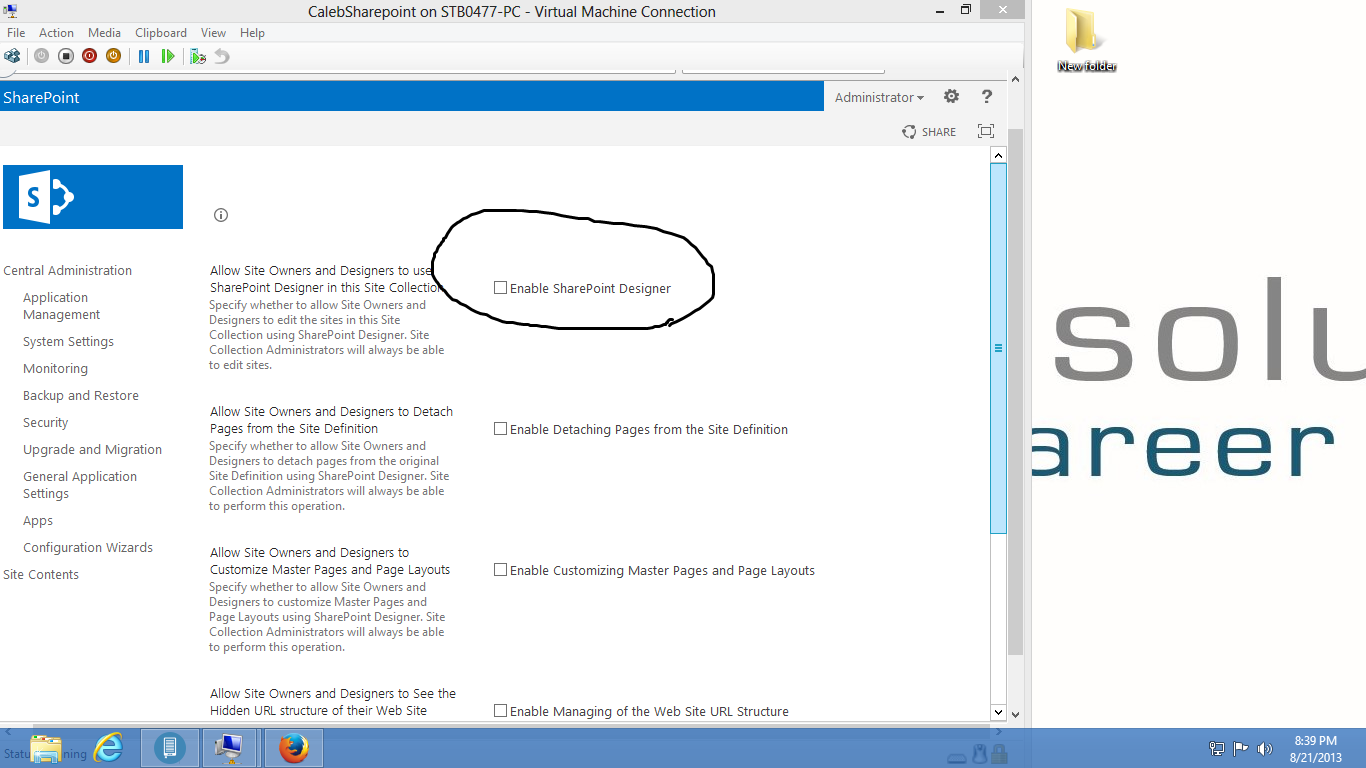Screen dimensions: 1366x768
Task: Enable SharePoint Designer checkbox
Action: 500,288
